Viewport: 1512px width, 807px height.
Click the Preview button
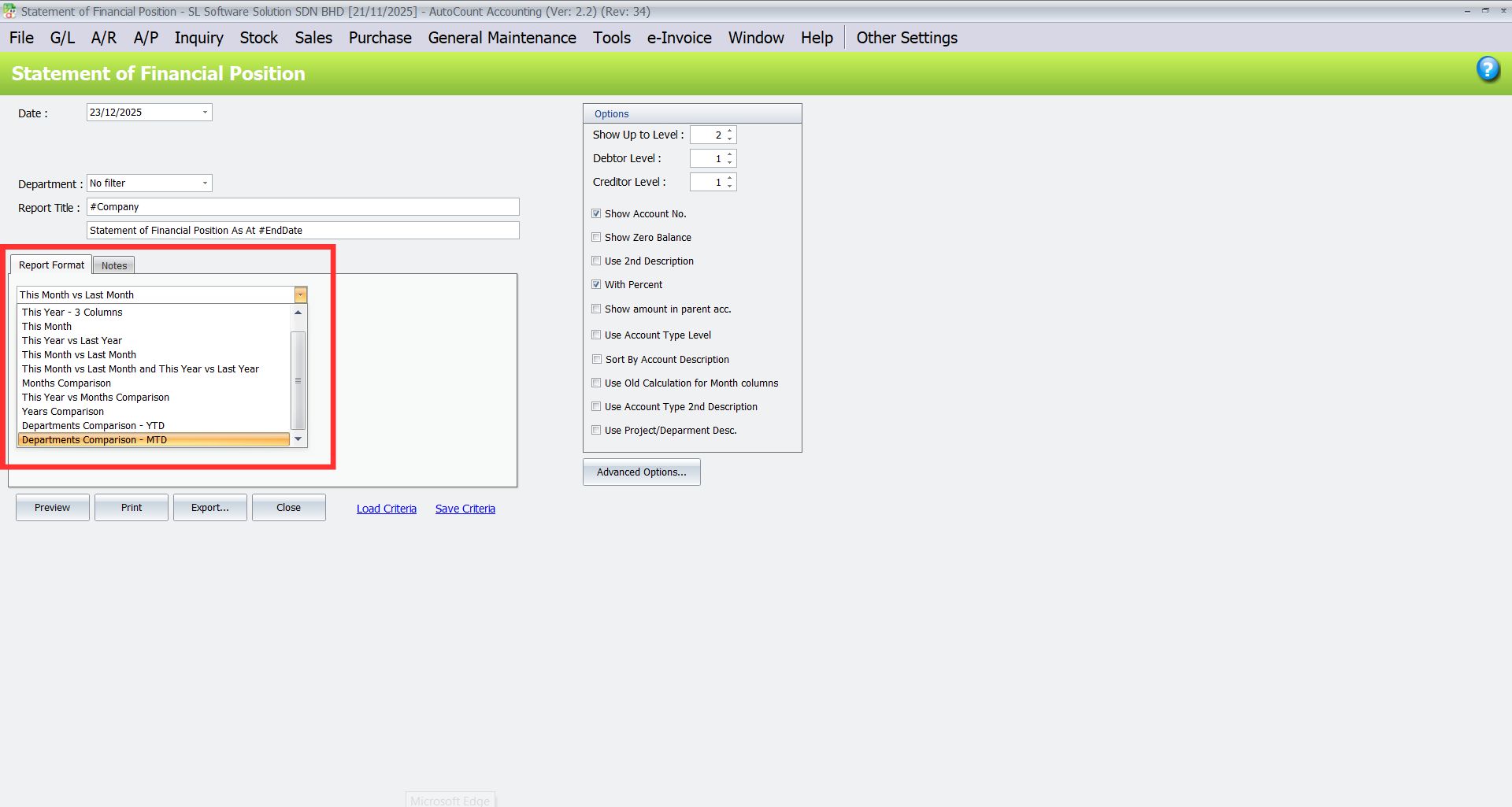52,508
